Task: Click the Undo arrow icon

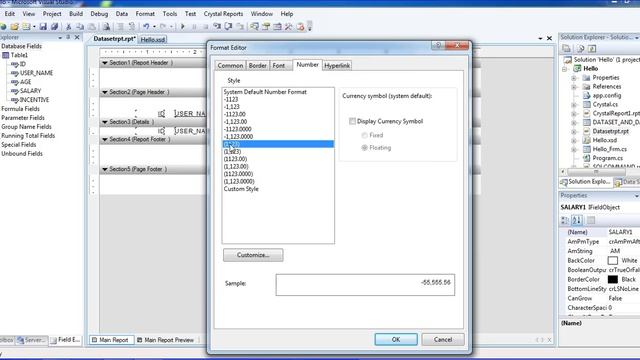Action: [146, 27]
